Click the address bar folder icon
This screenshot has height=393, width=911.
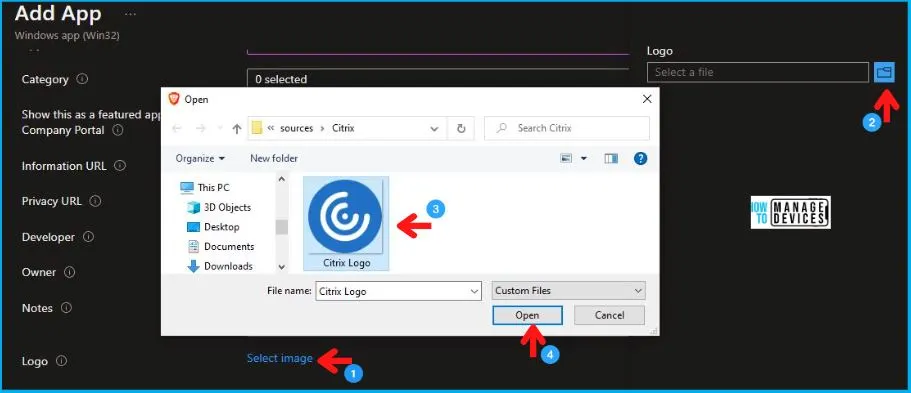[x=257, y=128]
